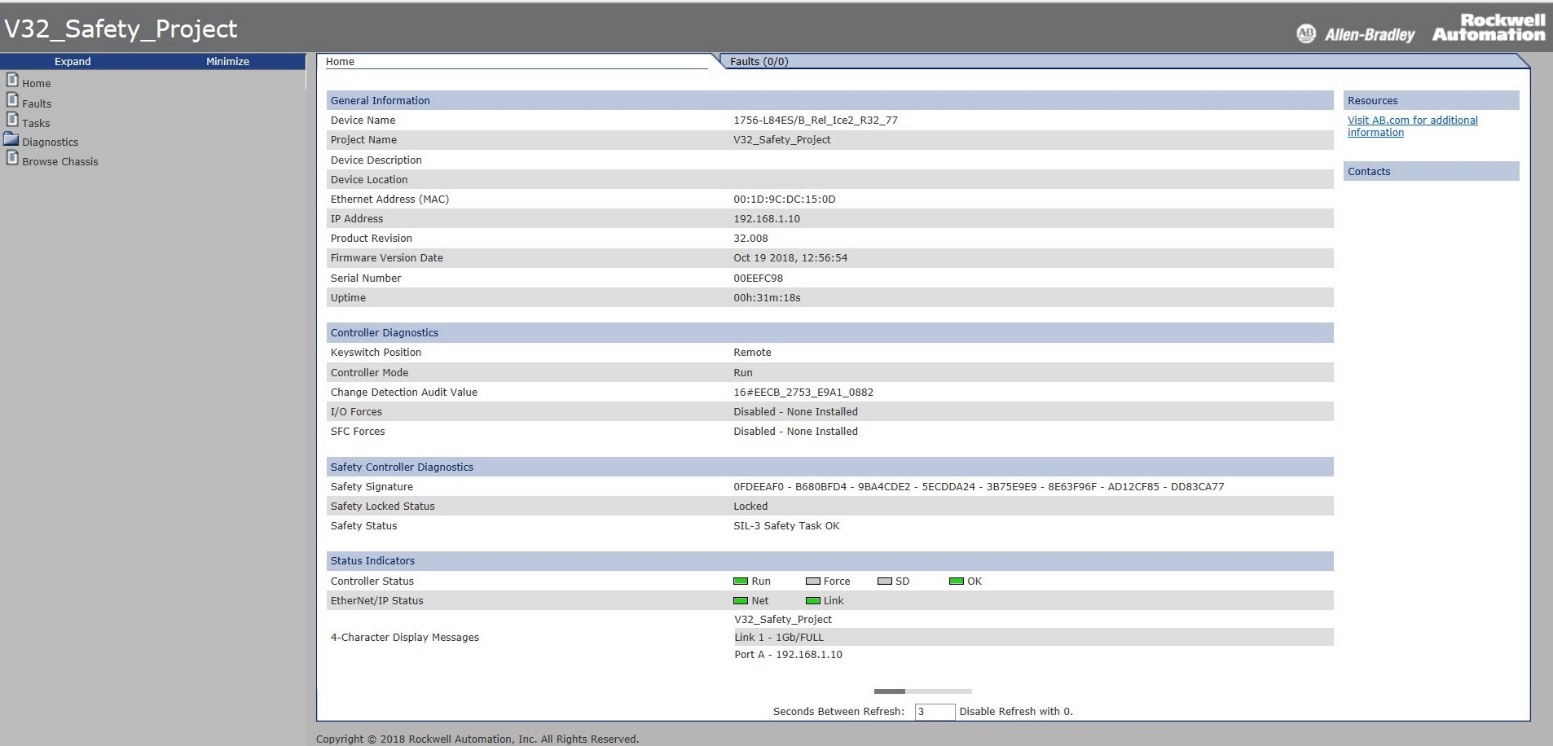Screen dimensions: 1553x746
Task: Minimize the navigation tree
Action: tap(226, 61)
